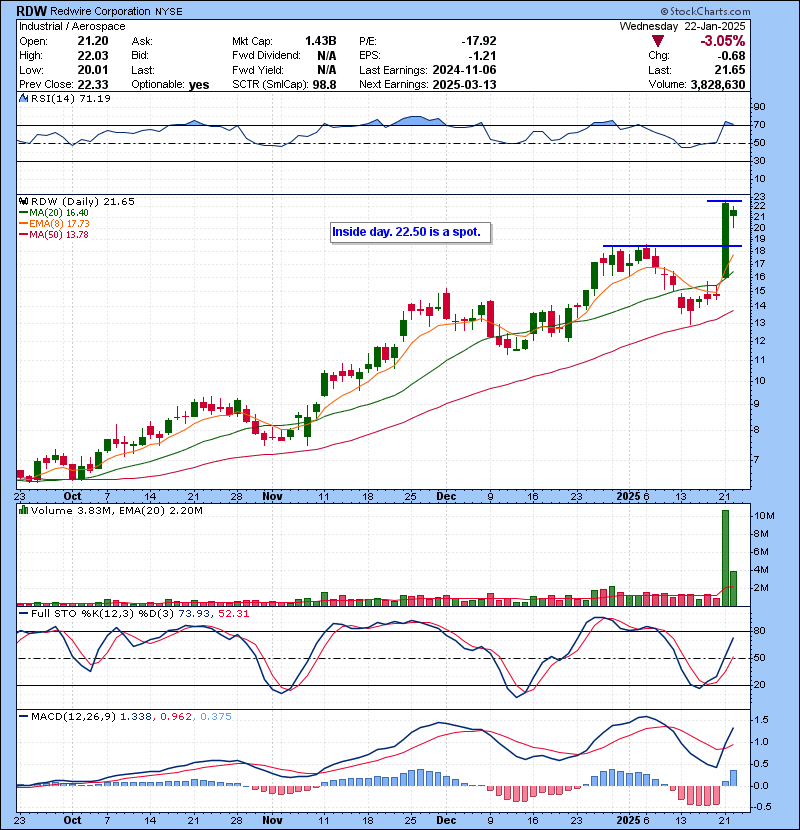Viewport: 800px width, 830px height.
Task: Select the Open value 21.20
Action: pyautogui.click(x=93, y=41)
